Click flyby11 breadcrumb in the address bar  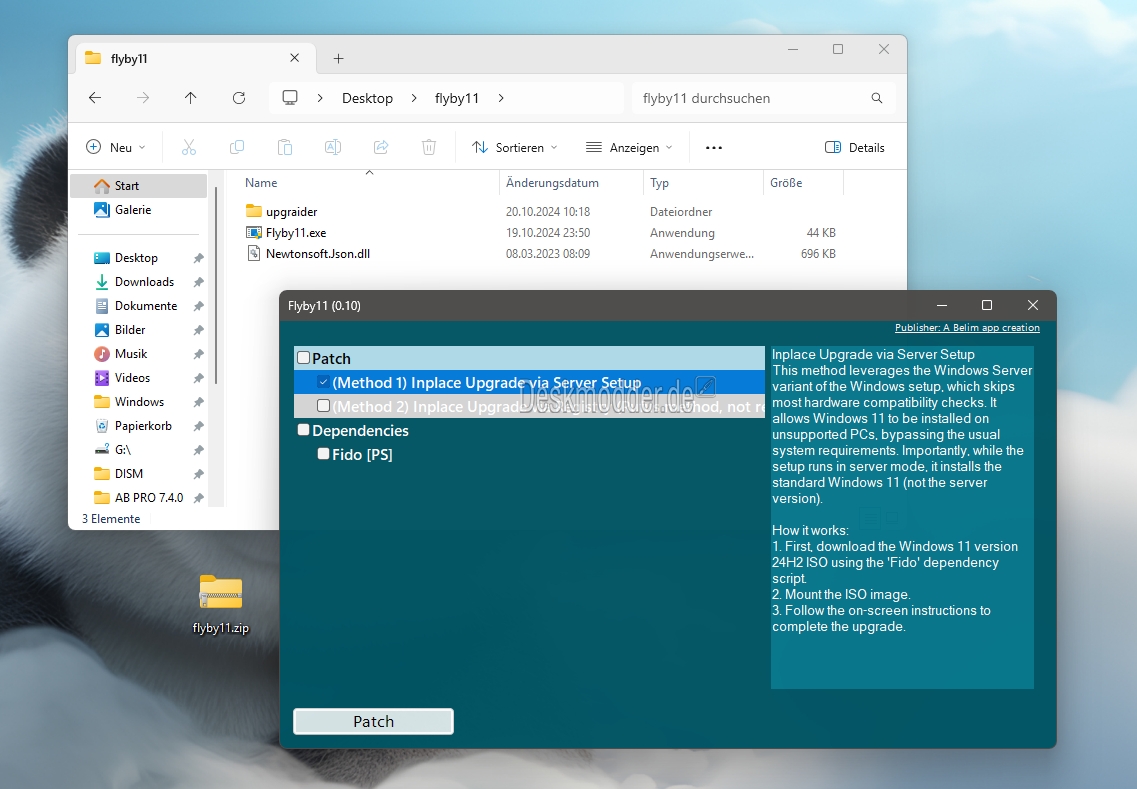click(457, 98)
